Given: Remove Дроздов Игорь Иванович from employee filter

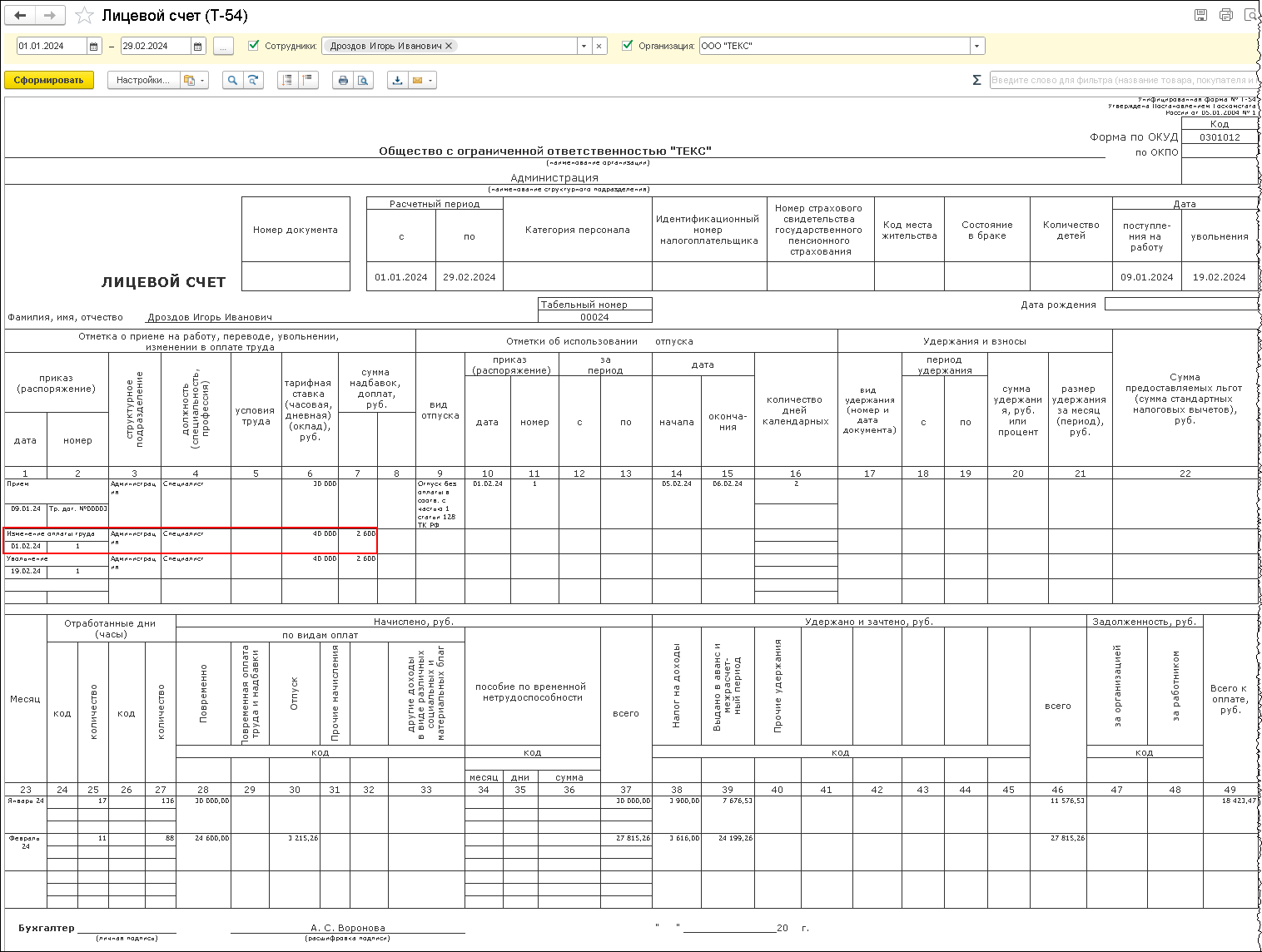Looking at the screenshot, I should pyautogui.click(x=449, y=46).
